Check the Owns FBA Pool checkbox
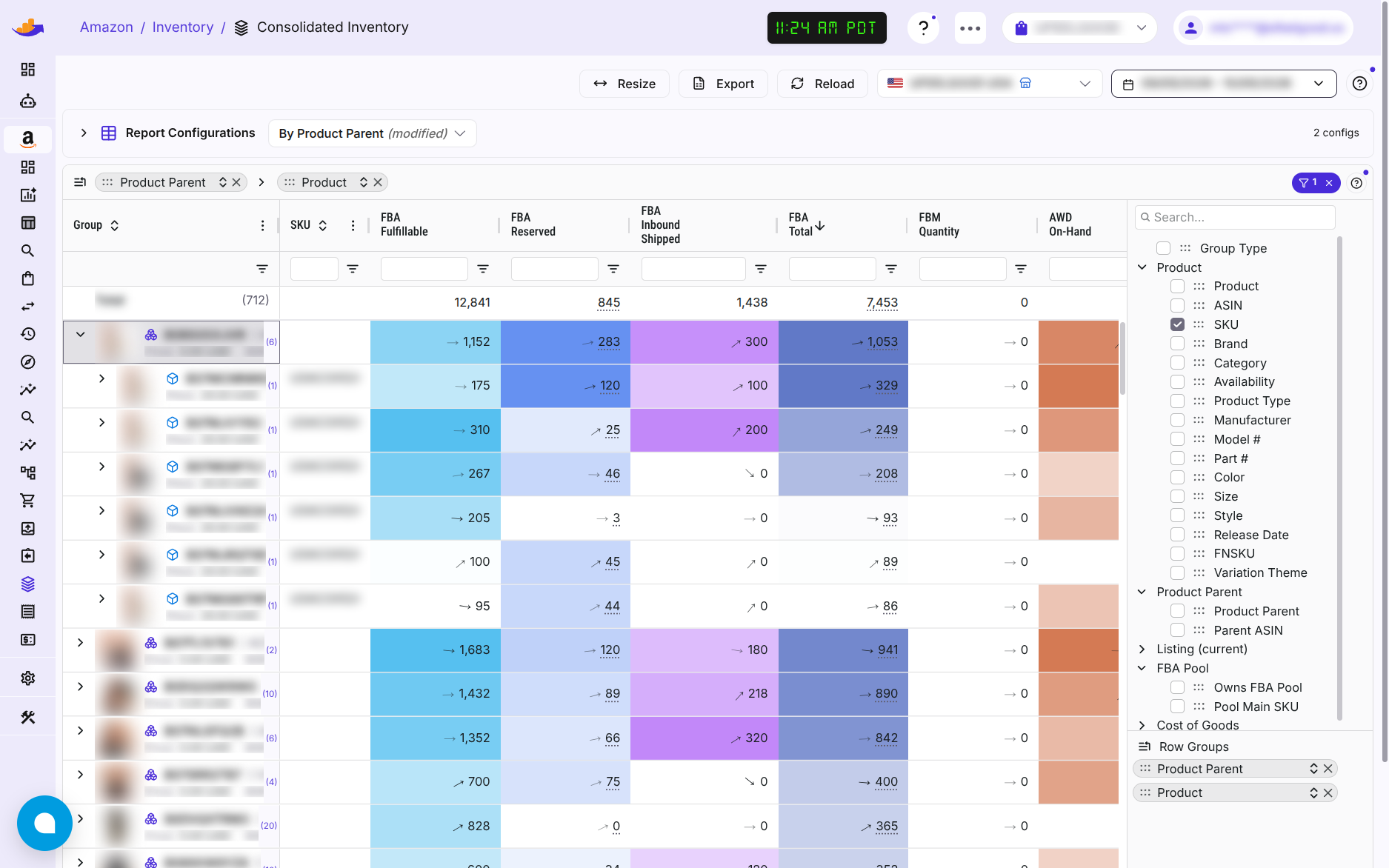This screenshot has height=868, width=1389. click(x=1177, y=687)
